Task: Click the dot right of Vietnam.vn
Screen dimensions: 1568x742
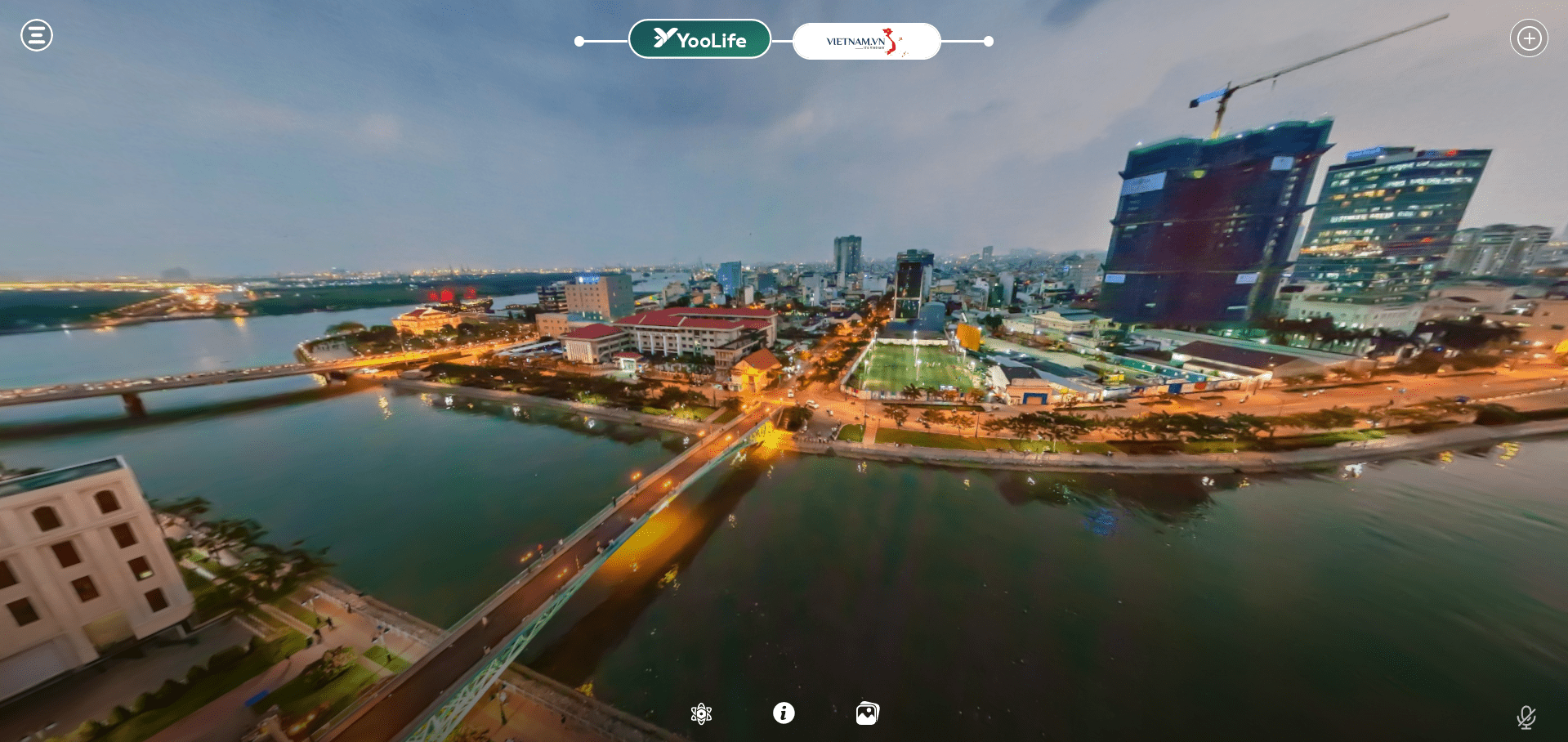Action: (989, 41)
